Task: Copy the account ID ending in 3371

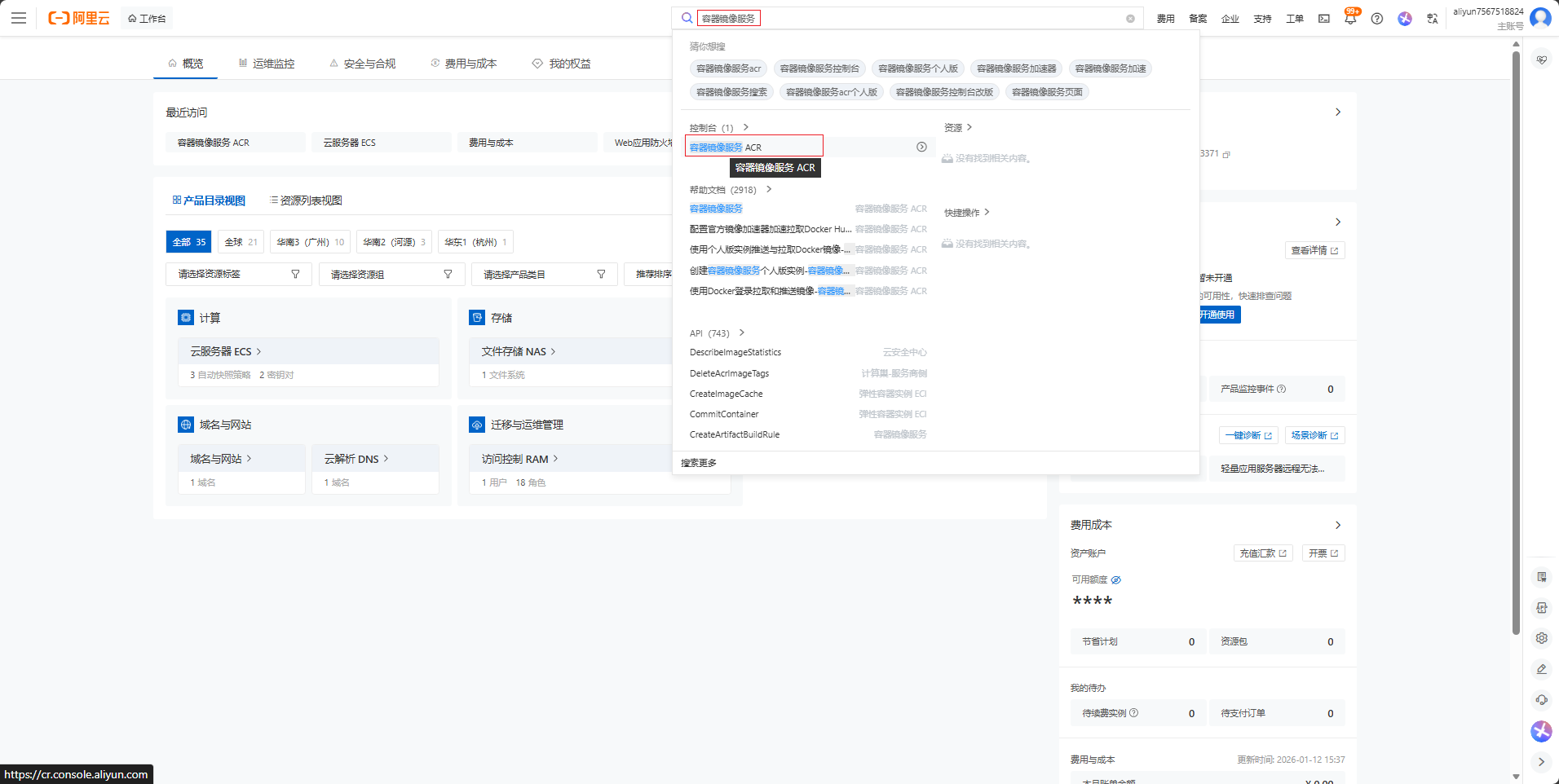Action: (1227, 154)
